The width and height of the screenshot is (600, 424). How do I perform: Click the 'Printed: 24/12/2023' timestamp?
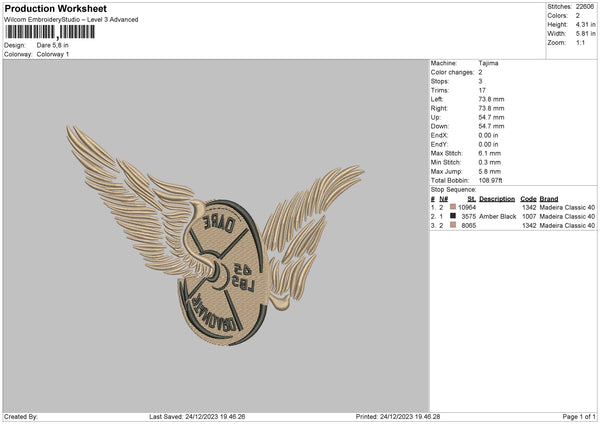pyautogui.click(x=398, y=416)
